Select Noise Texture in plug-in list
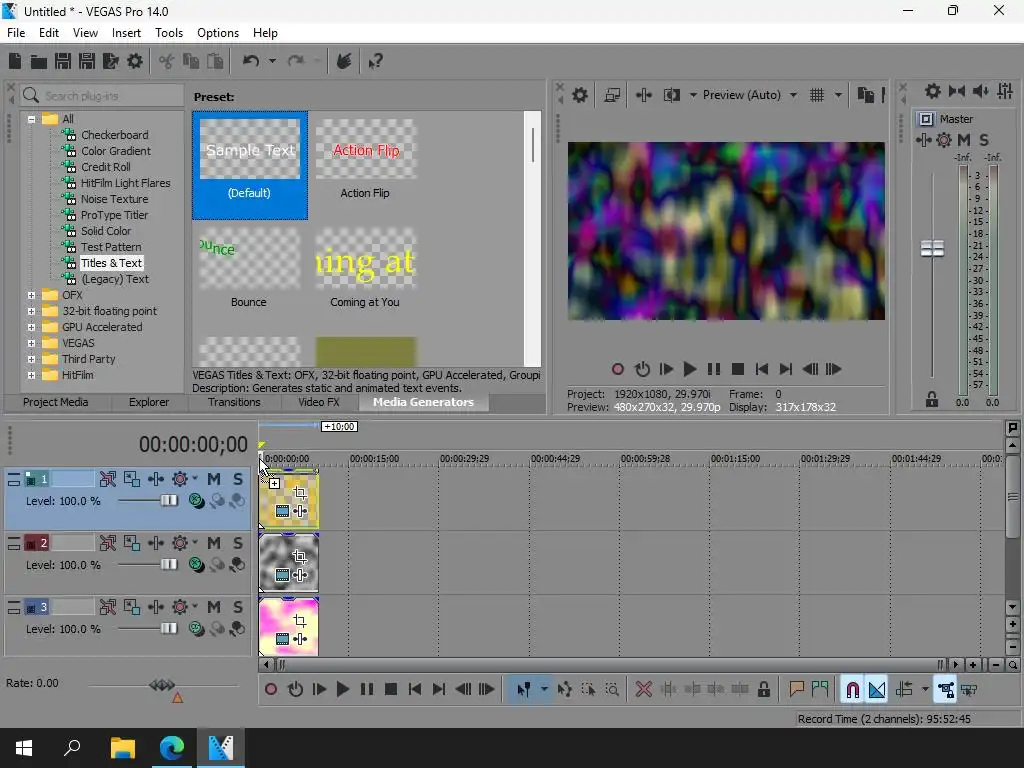 pos(114,199)
